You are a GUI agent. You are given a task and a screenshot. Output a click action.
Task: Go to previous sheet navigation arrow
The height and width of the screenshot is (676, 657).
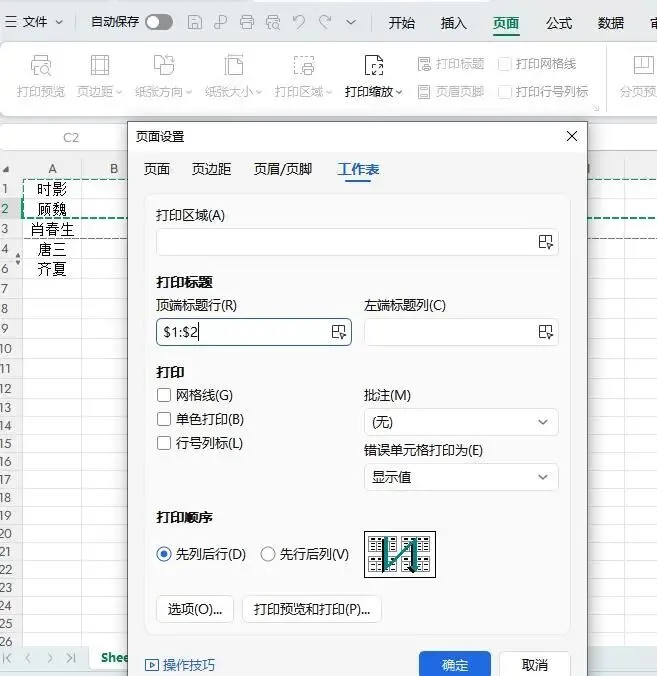28,658
